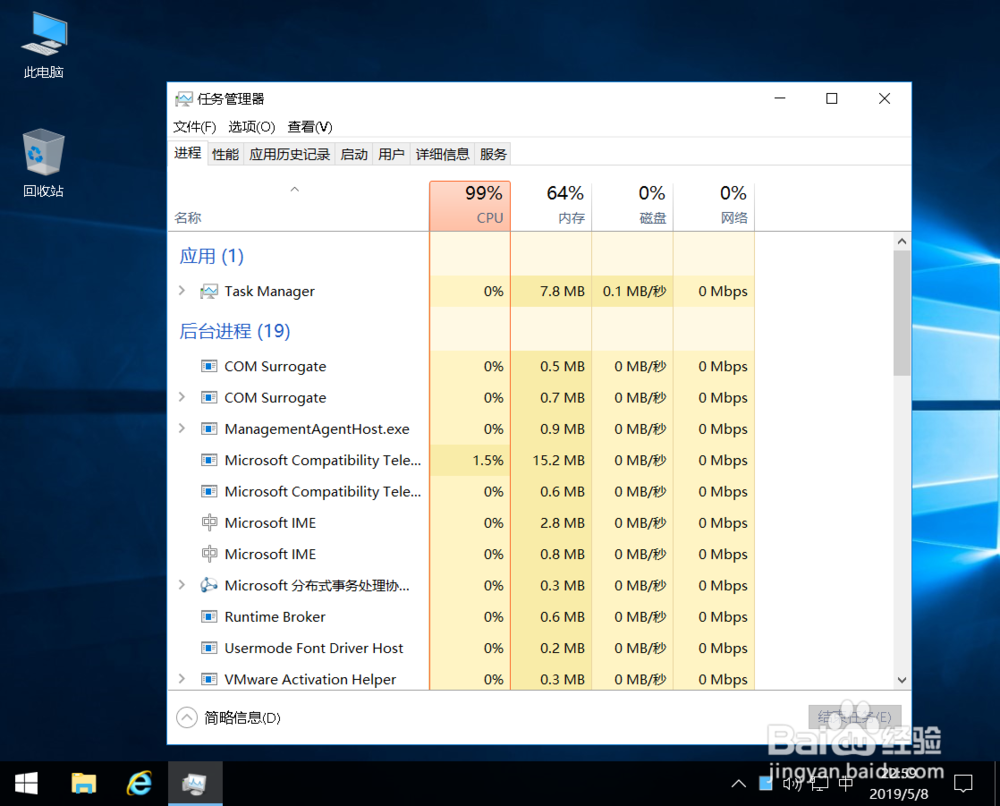Select the 进程 tab

tap(188, 153)
